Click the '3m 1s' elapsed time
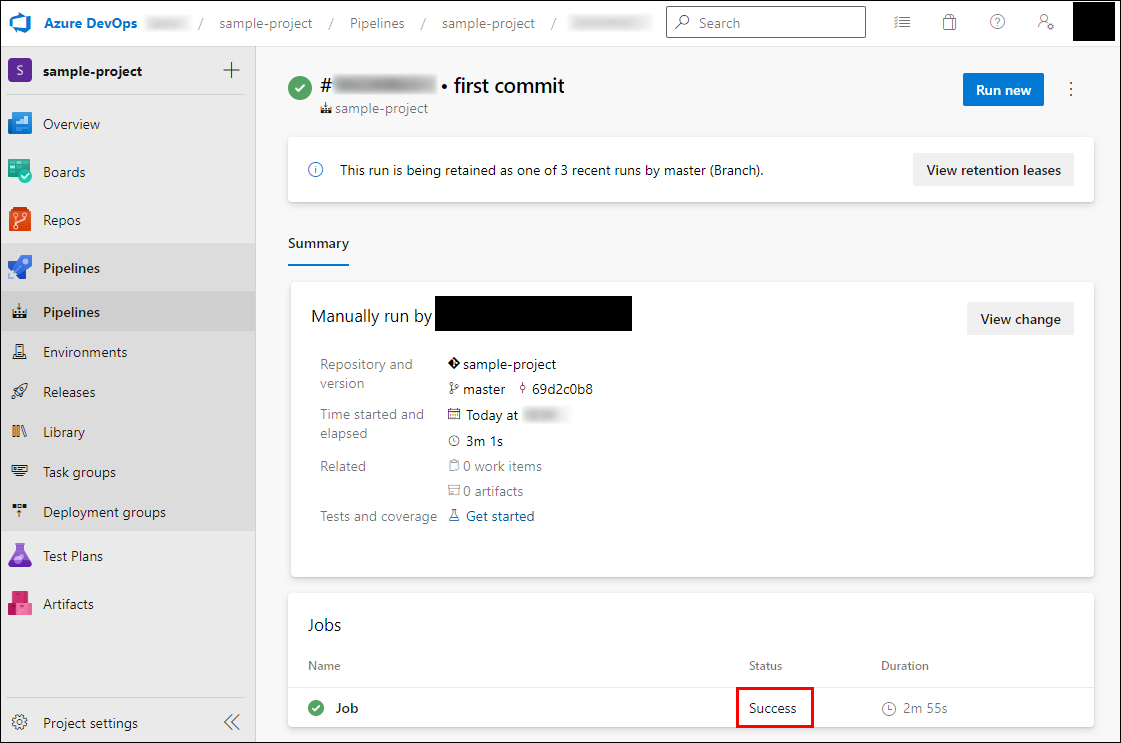The height and width of the screenshot is (743, 1121). tap(484, 441)
